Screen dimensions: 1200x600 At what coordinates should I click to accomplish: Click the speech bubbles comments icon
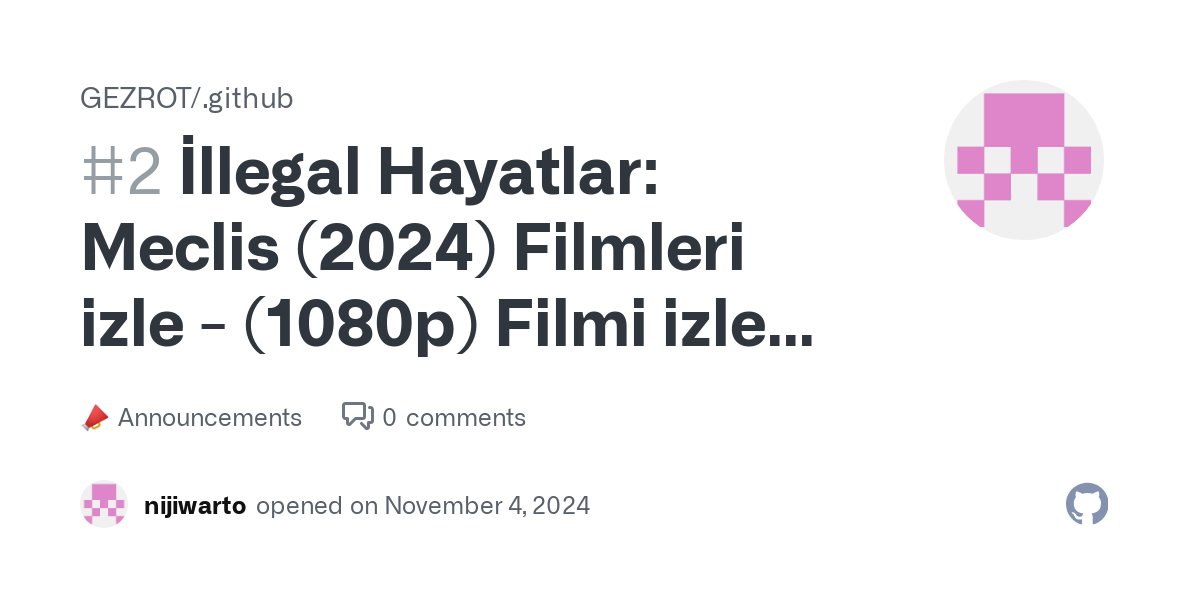click(x=357, y=416)
